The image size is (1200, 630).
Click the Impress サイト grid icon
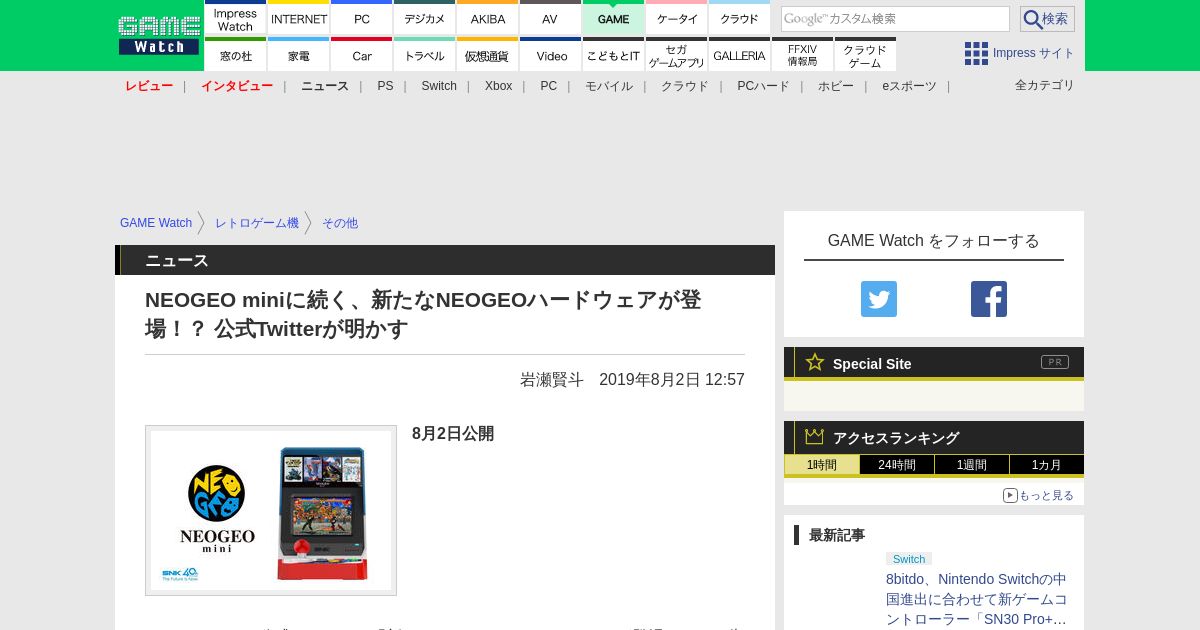tap(976, 53)
